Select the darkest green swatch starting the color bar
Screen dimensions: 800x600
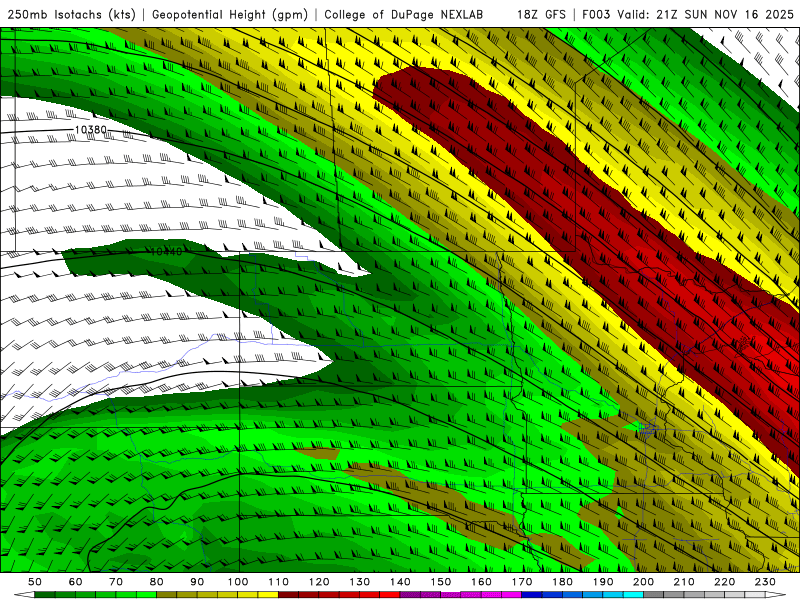click(x=45, y=594)
